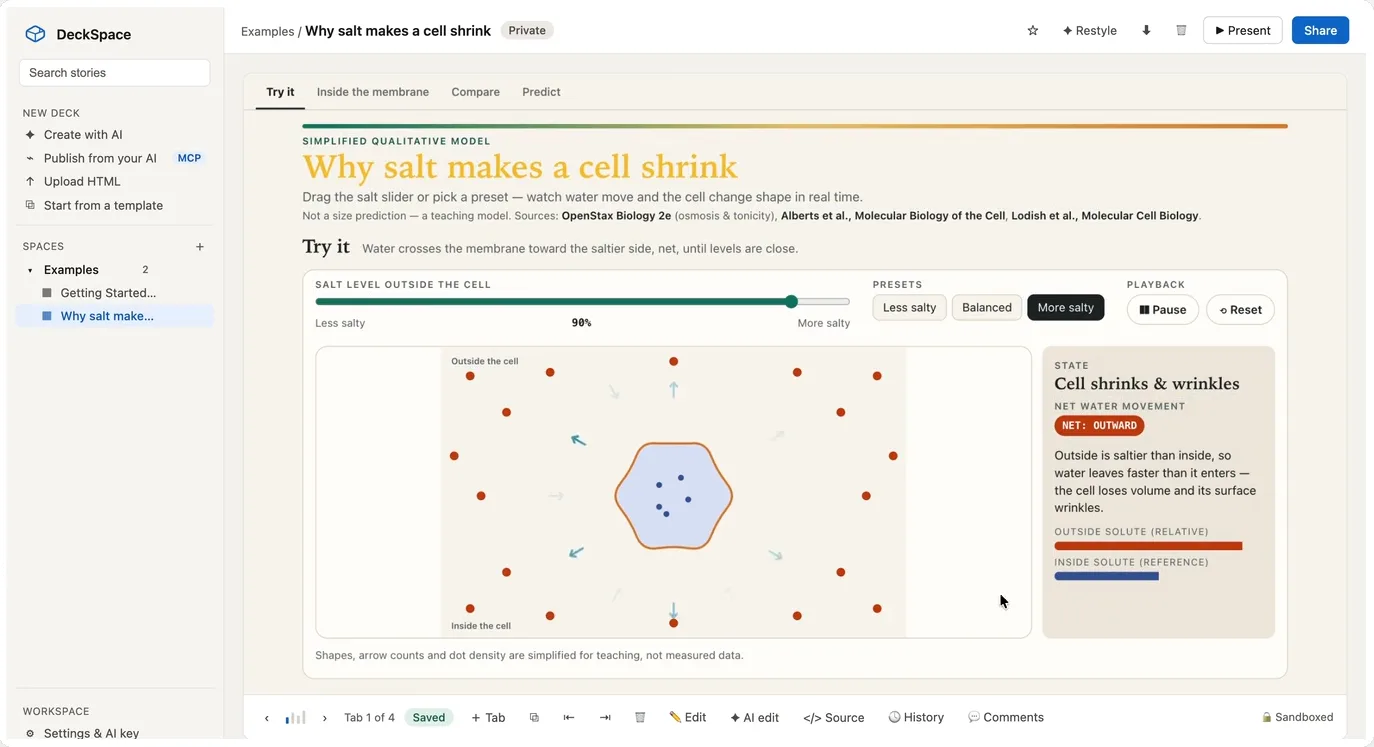The height and width of the screenshot is (747, 1374).
Task: Switch to the Compare tab
Action: [x=475, y=92]
